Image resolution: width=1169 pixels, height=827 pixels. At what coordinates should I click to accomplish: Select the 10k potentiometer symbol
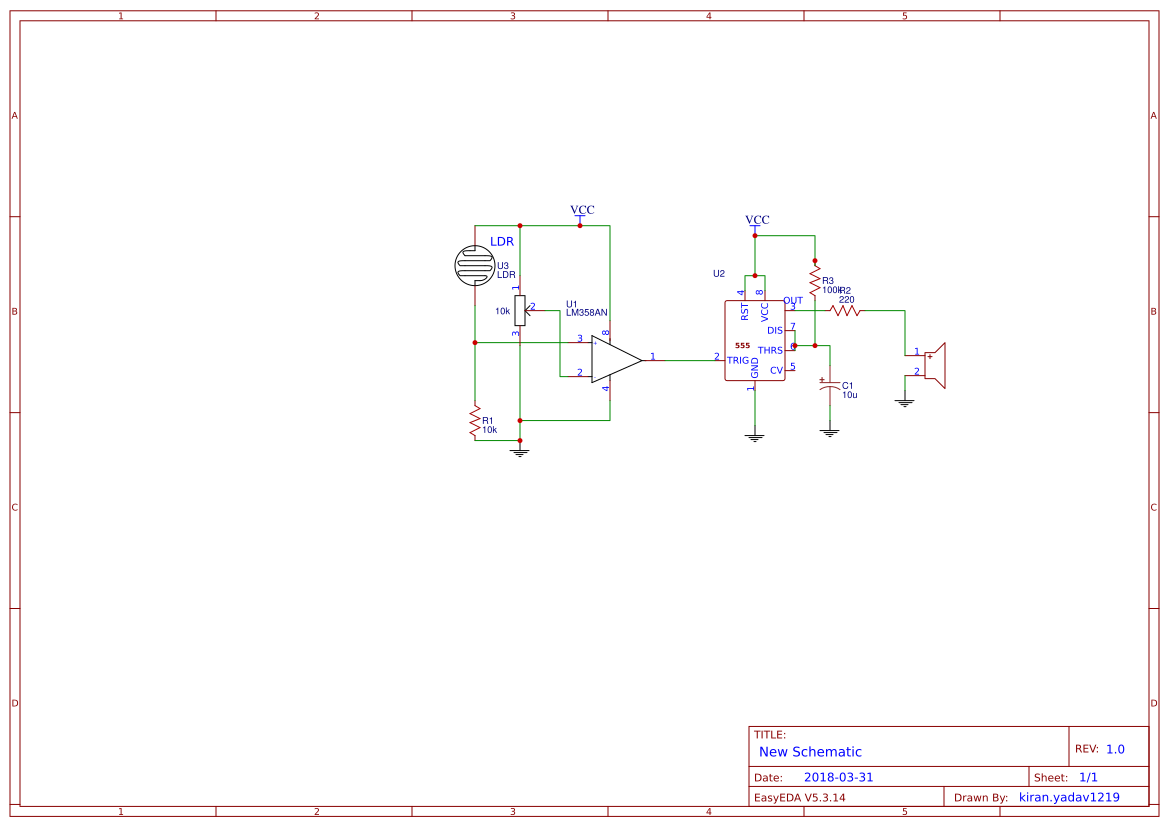[520, 310]
